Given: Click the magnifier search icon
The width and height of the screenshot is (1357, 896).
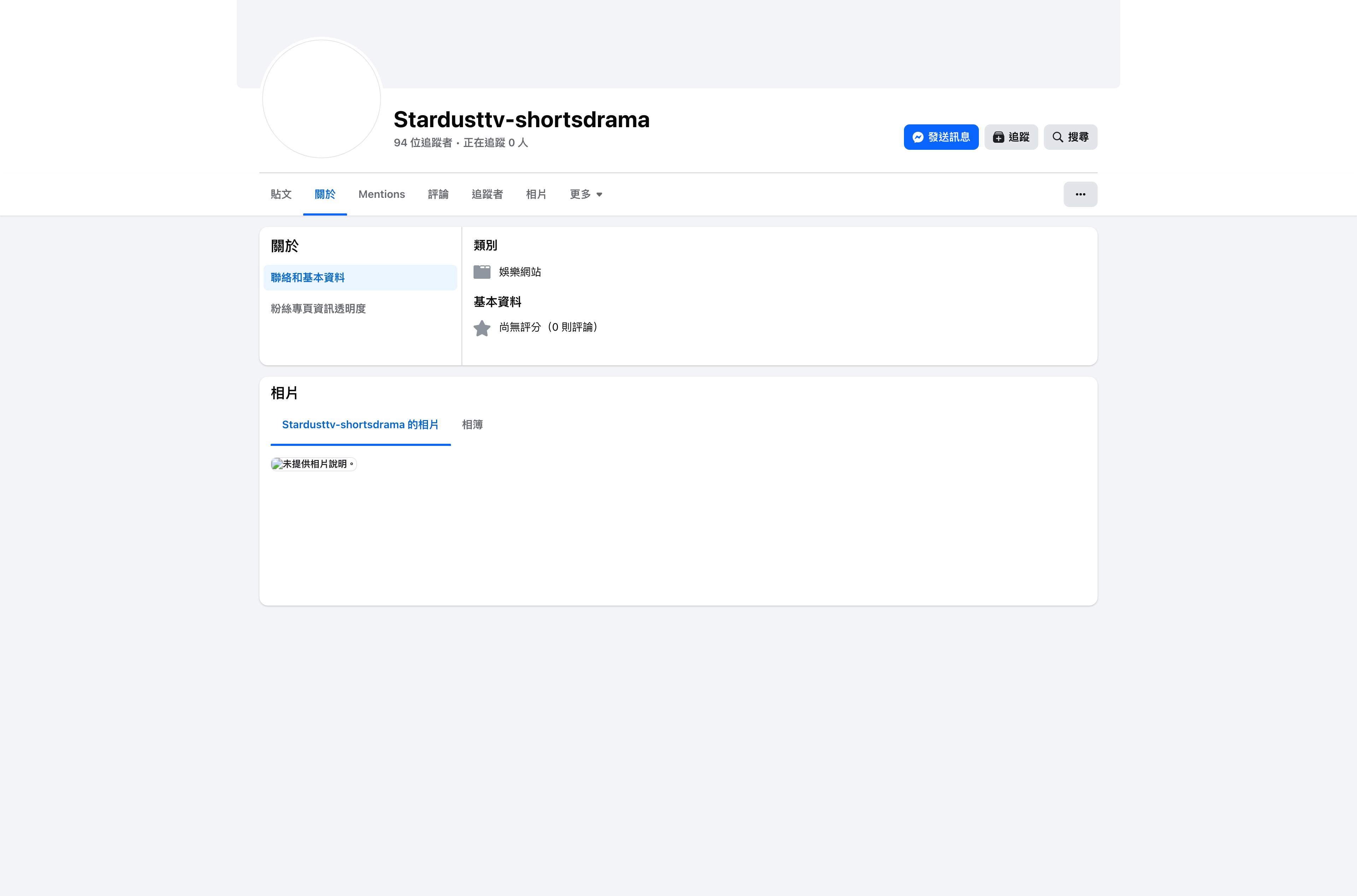Looking at the screenshot, I should [1058, 137].
